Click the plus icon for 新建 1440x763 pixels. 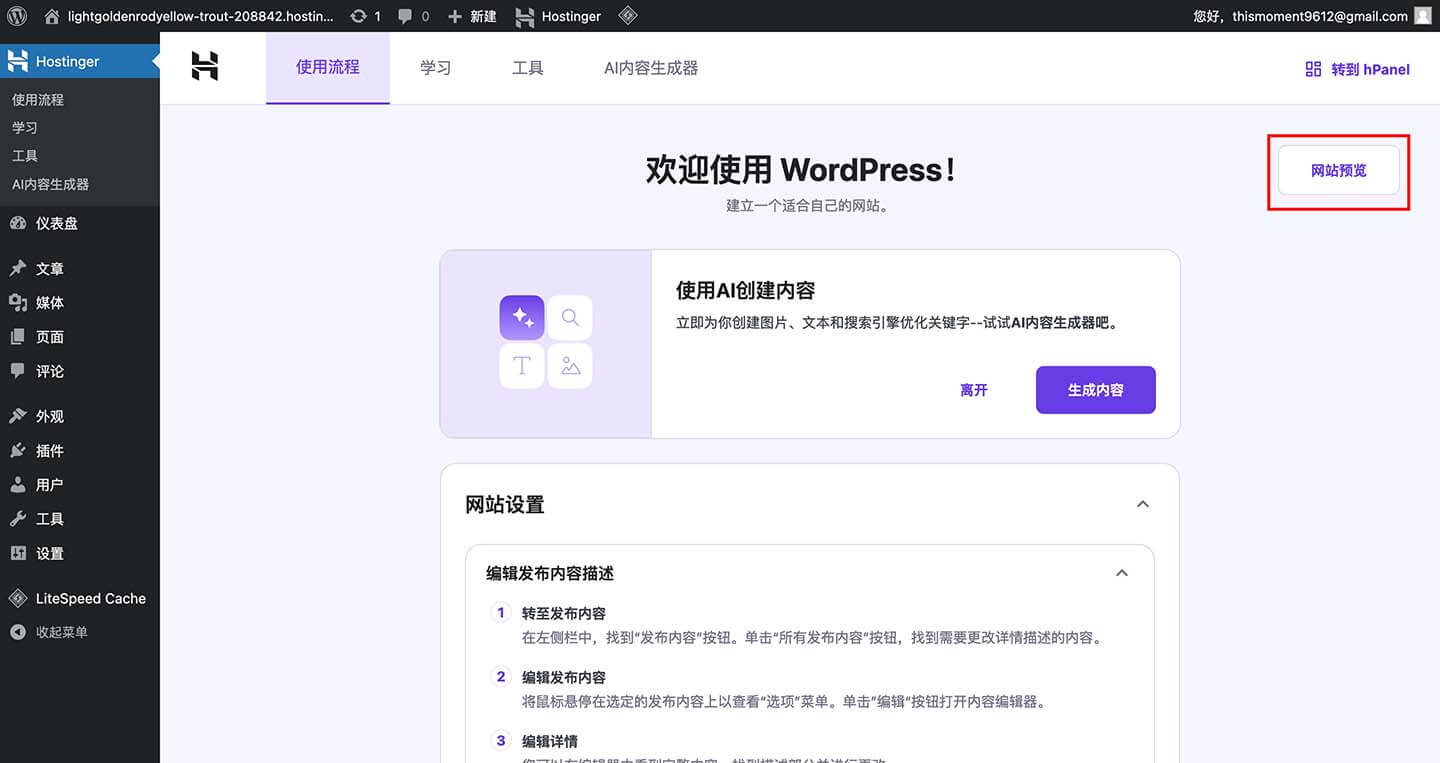coord(455,16)
